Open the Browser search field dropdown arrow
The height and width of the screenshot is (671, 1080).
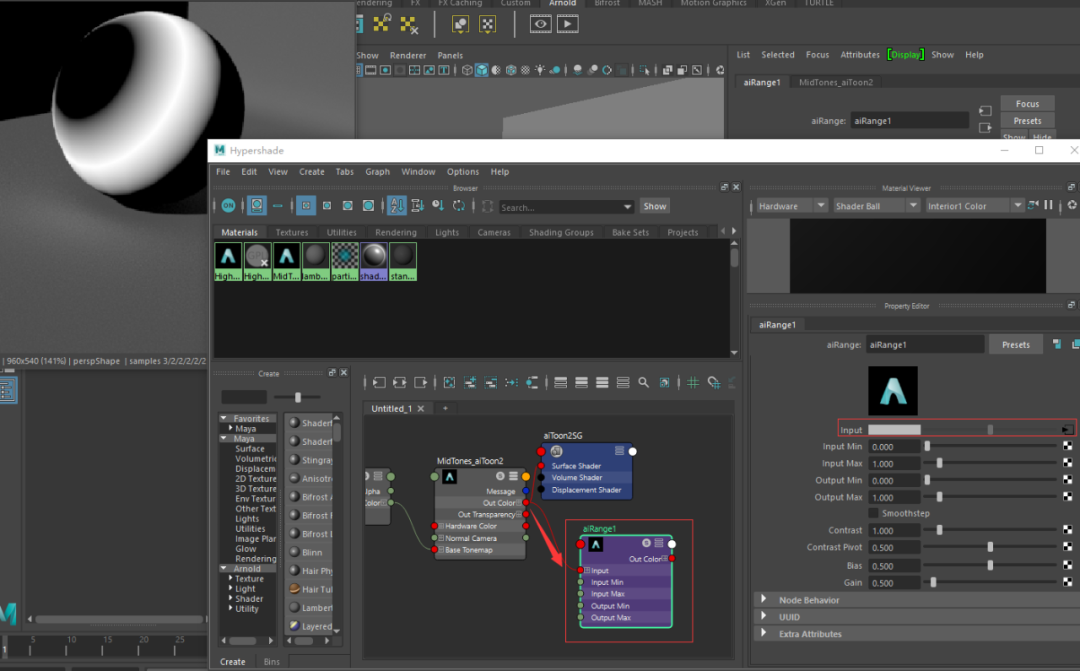(627, 207)
